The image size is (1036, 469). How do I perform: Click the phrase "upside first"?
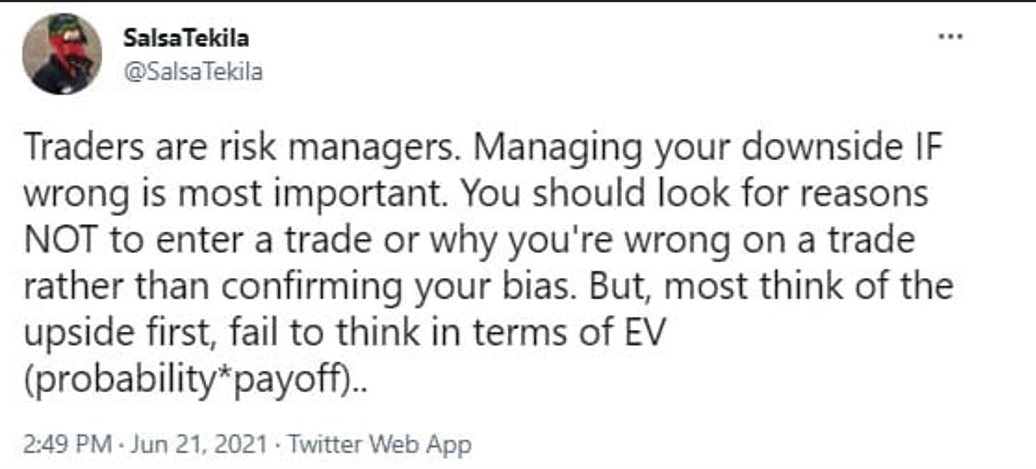[120, 336]
